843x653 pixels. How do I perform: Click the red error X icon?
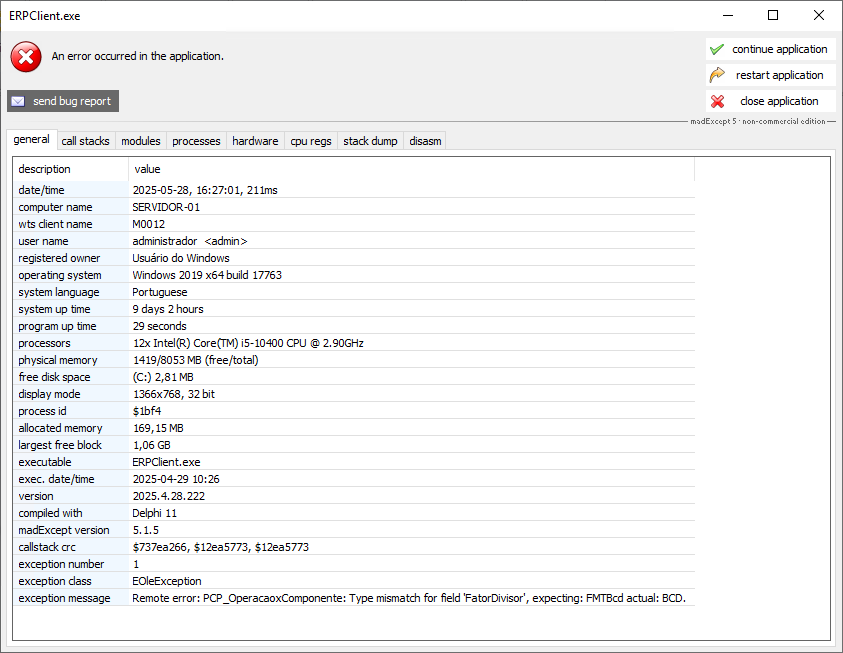point(26,57)
